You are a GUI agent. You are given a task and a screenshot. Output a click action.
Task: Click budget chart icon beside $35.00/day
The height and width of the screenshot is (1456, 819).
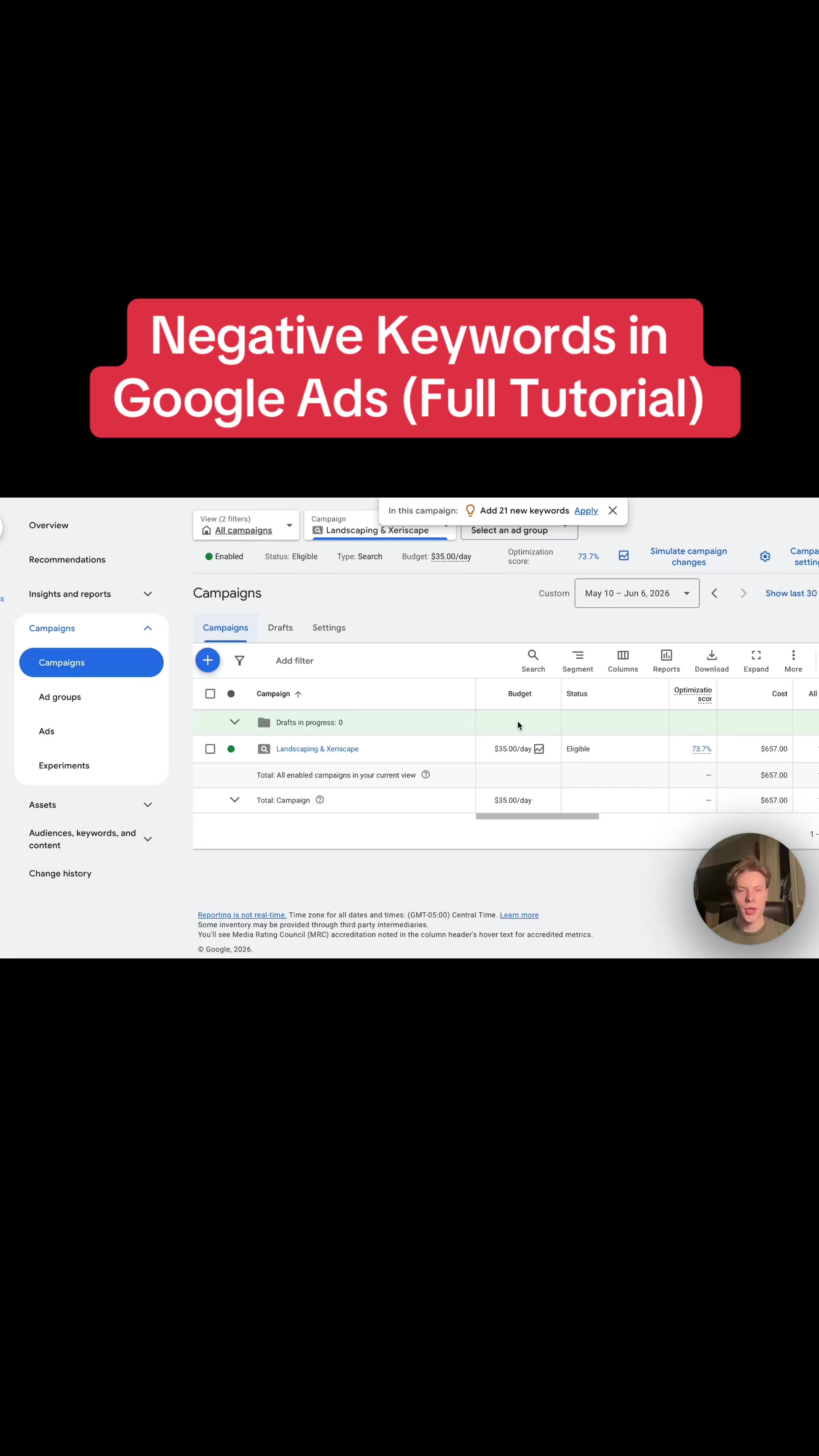tap(539, 749)
